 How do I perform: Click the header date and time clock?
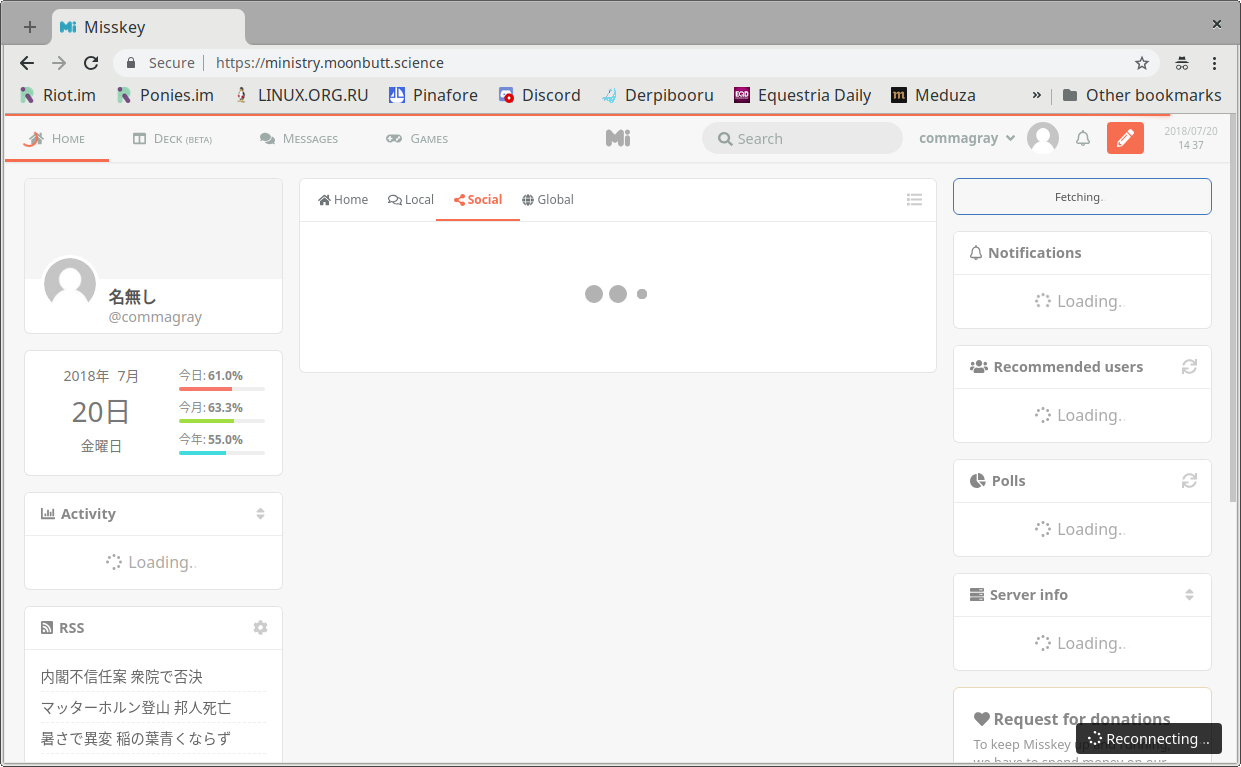pos(1191,138)
